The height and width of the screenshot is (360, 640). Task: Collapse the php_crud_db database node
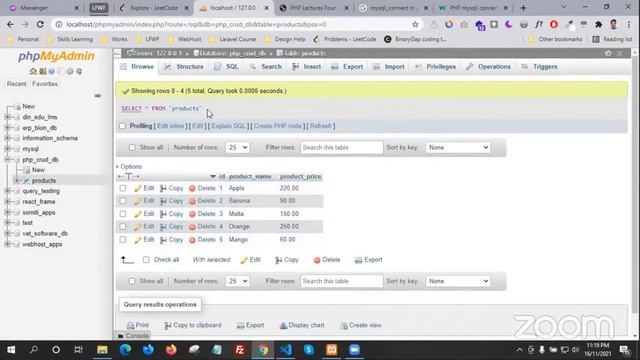point(7,160)
